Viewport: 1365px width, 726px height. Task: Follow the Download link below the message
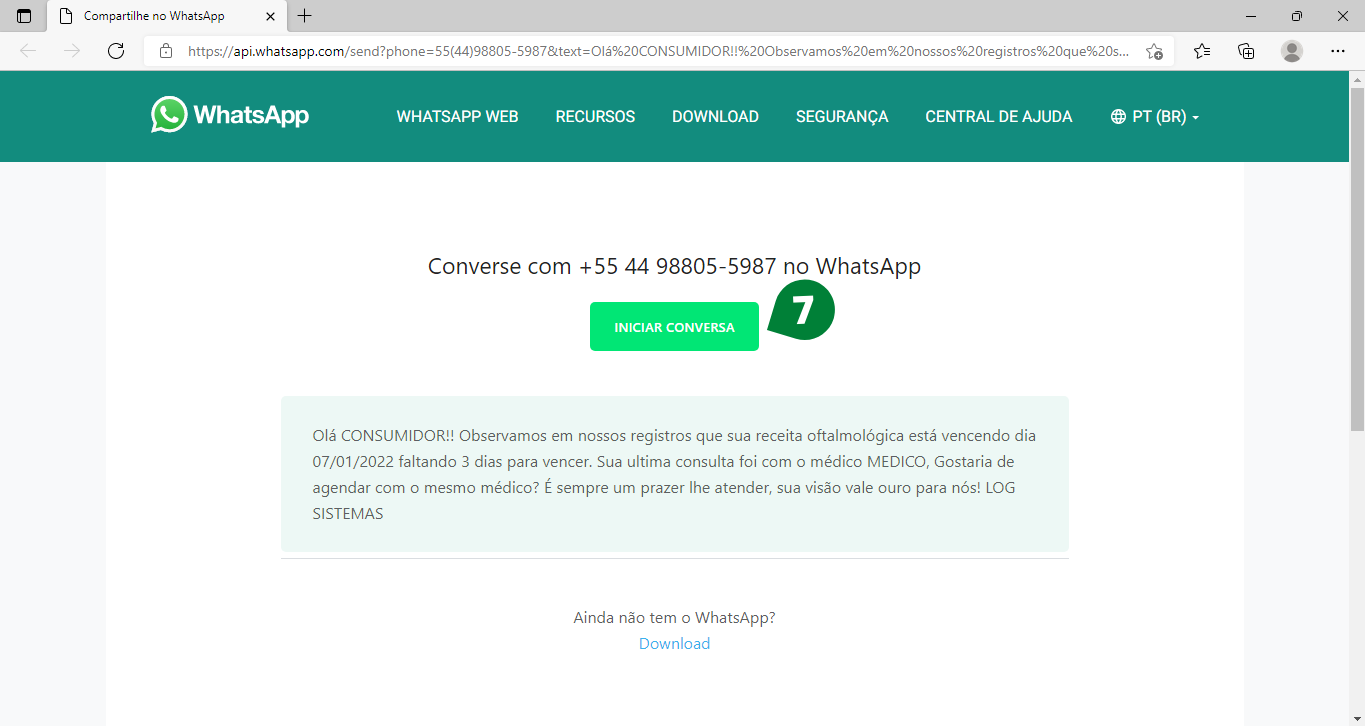tap(674, 644)
